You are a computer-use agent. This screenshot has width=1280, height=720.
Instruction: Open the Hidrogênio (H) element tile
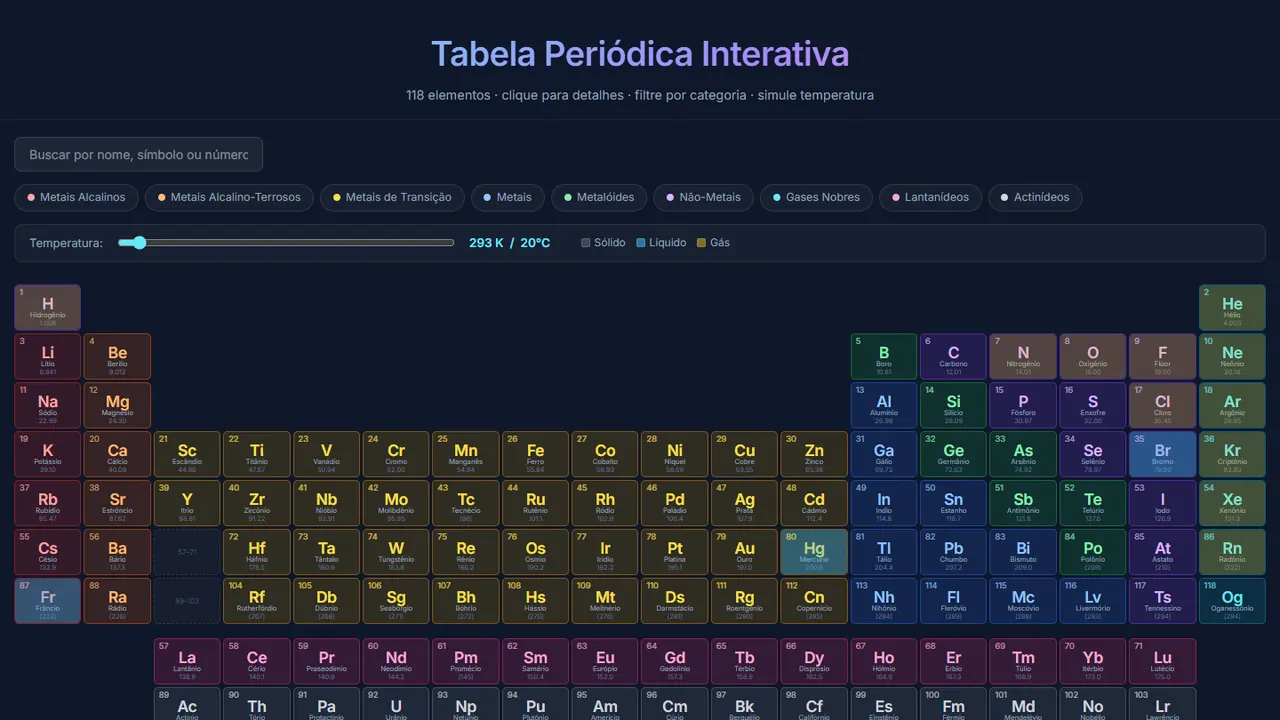tap(48, 308)
